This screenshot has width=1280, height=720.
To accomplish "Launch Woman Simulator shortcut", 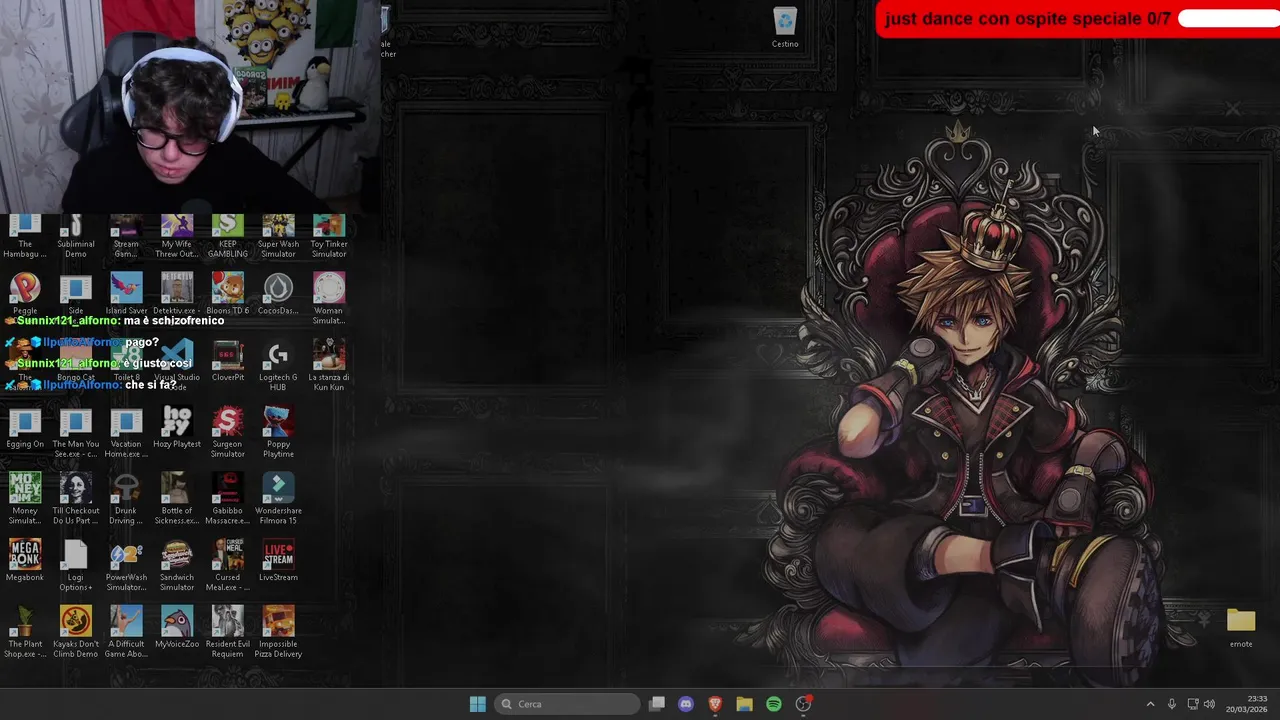I will click(329, 299).
